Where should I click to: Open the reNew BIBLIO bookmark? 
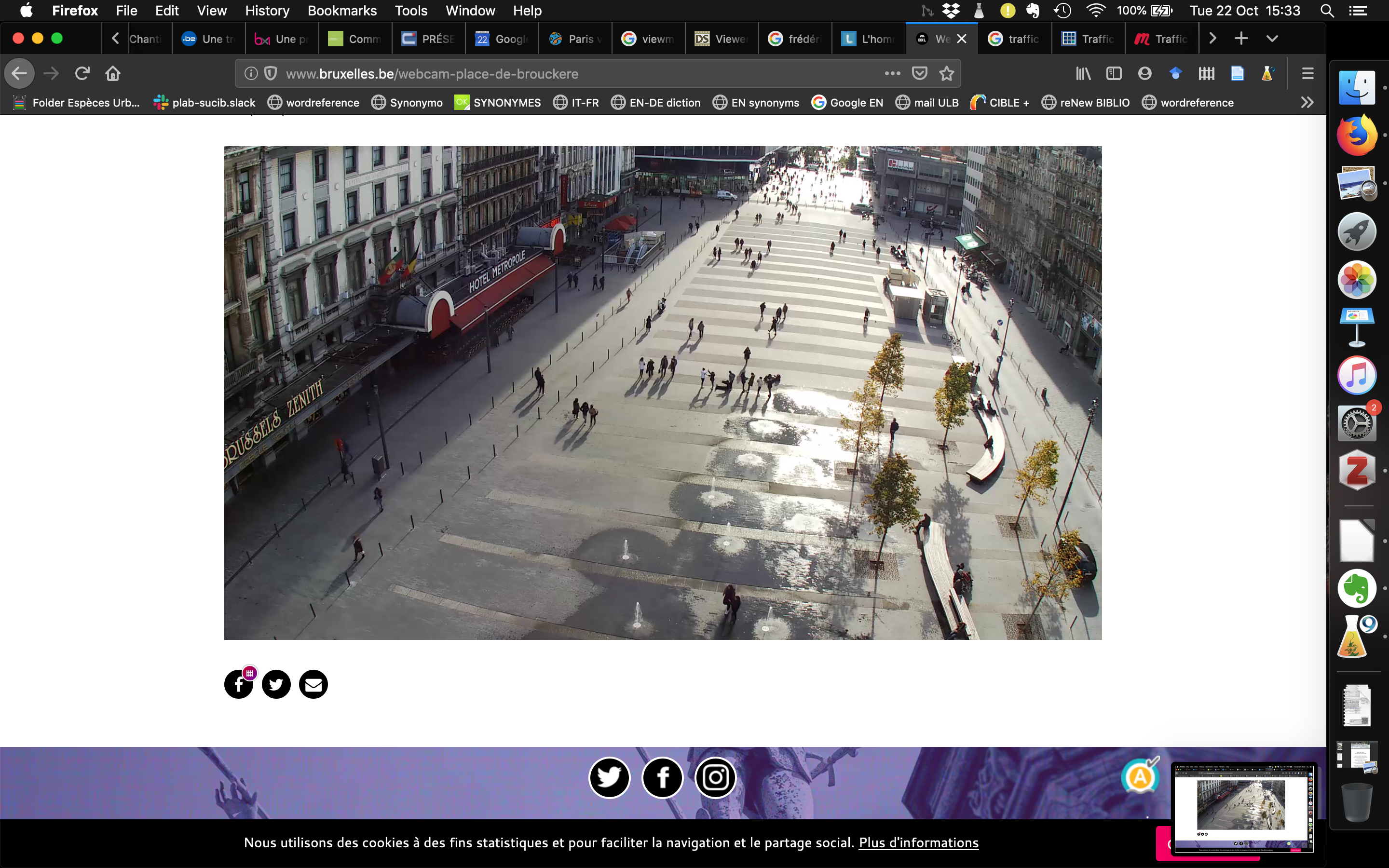click(1085, 103)
